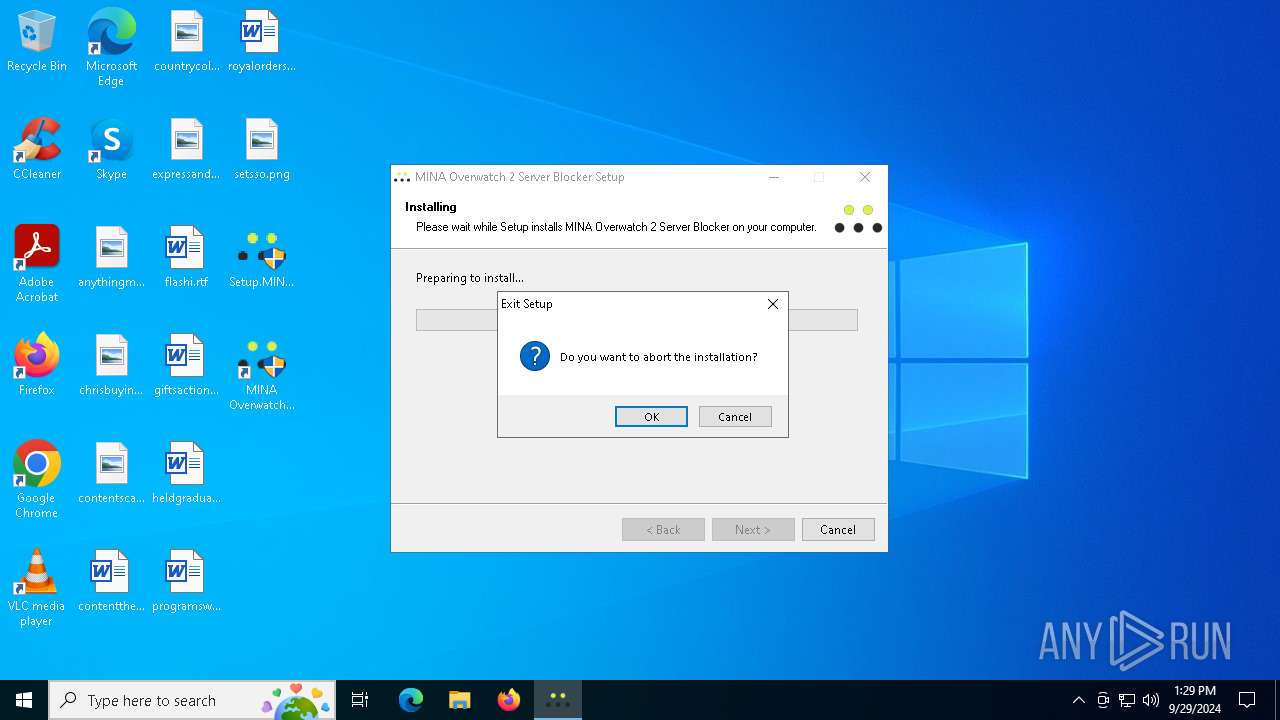Open Microsoft Edge from the taskbar
The width and height of the screenshot is (1280, 720).
coord(411,700)
